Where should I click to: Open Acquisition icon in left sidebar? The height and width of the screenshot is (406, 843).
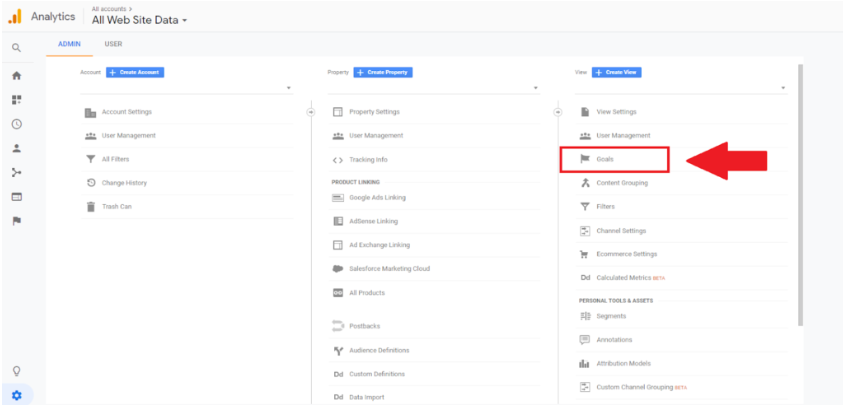point(16,172)
